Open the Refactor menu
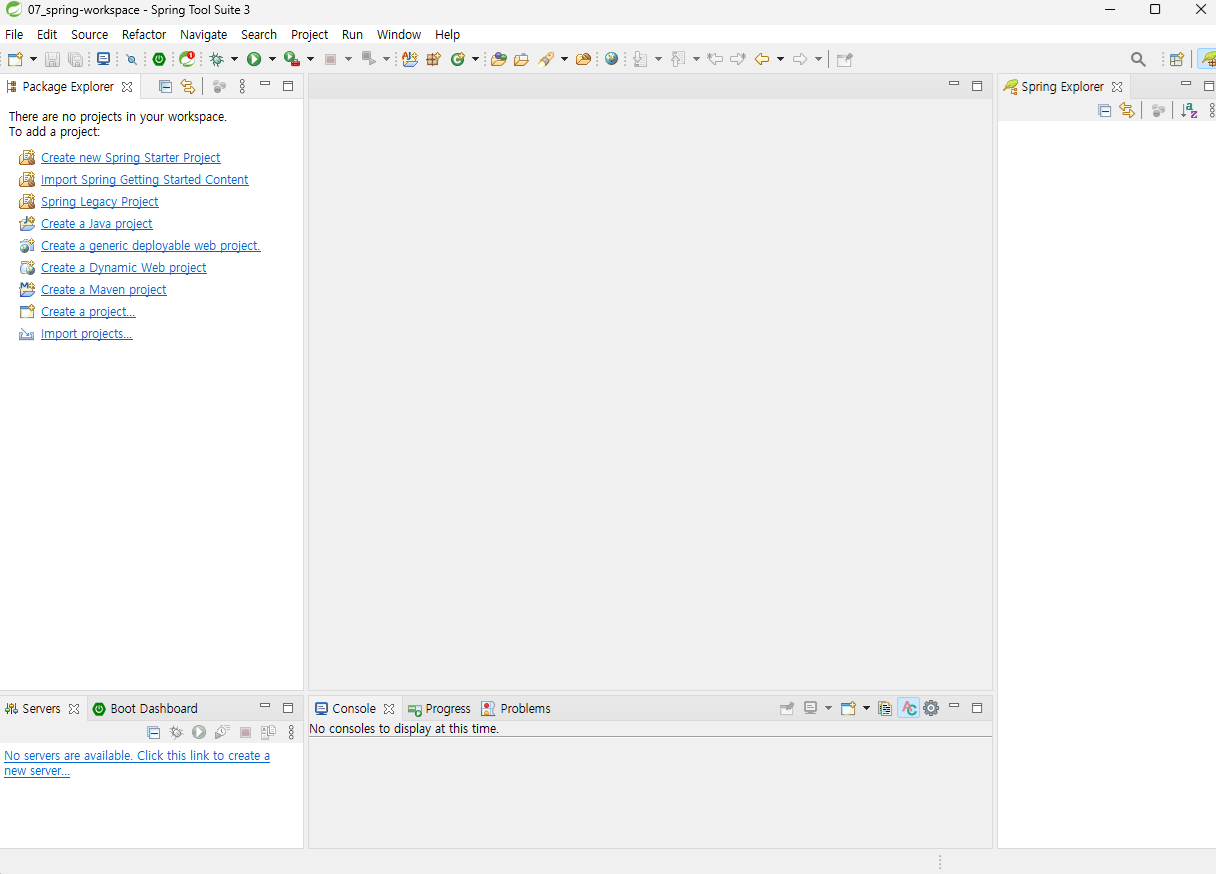 (144, 34)
